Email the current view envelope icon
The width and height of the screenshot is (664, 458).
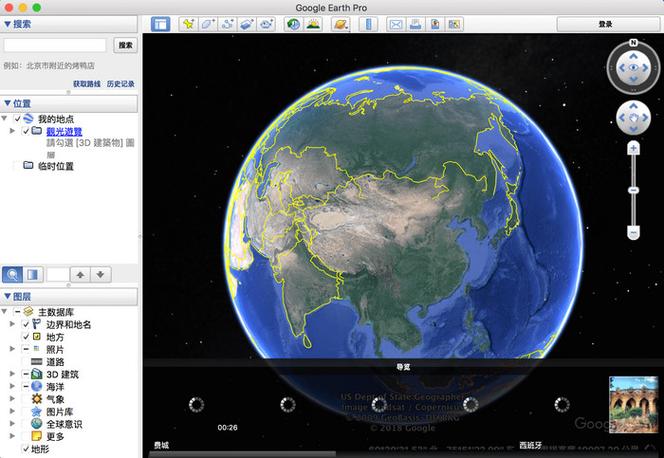click(x=396, y=24)
